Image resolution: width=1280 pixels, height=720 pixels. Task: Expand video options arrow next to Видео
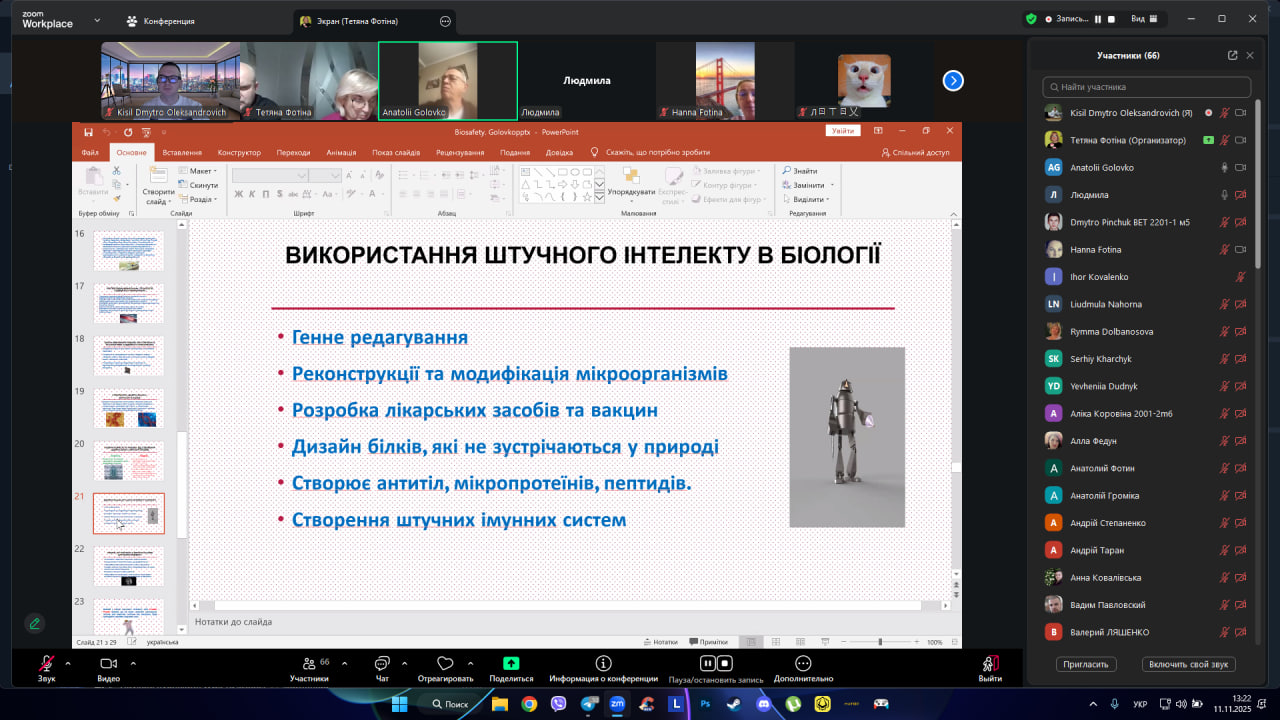(131, 662)
